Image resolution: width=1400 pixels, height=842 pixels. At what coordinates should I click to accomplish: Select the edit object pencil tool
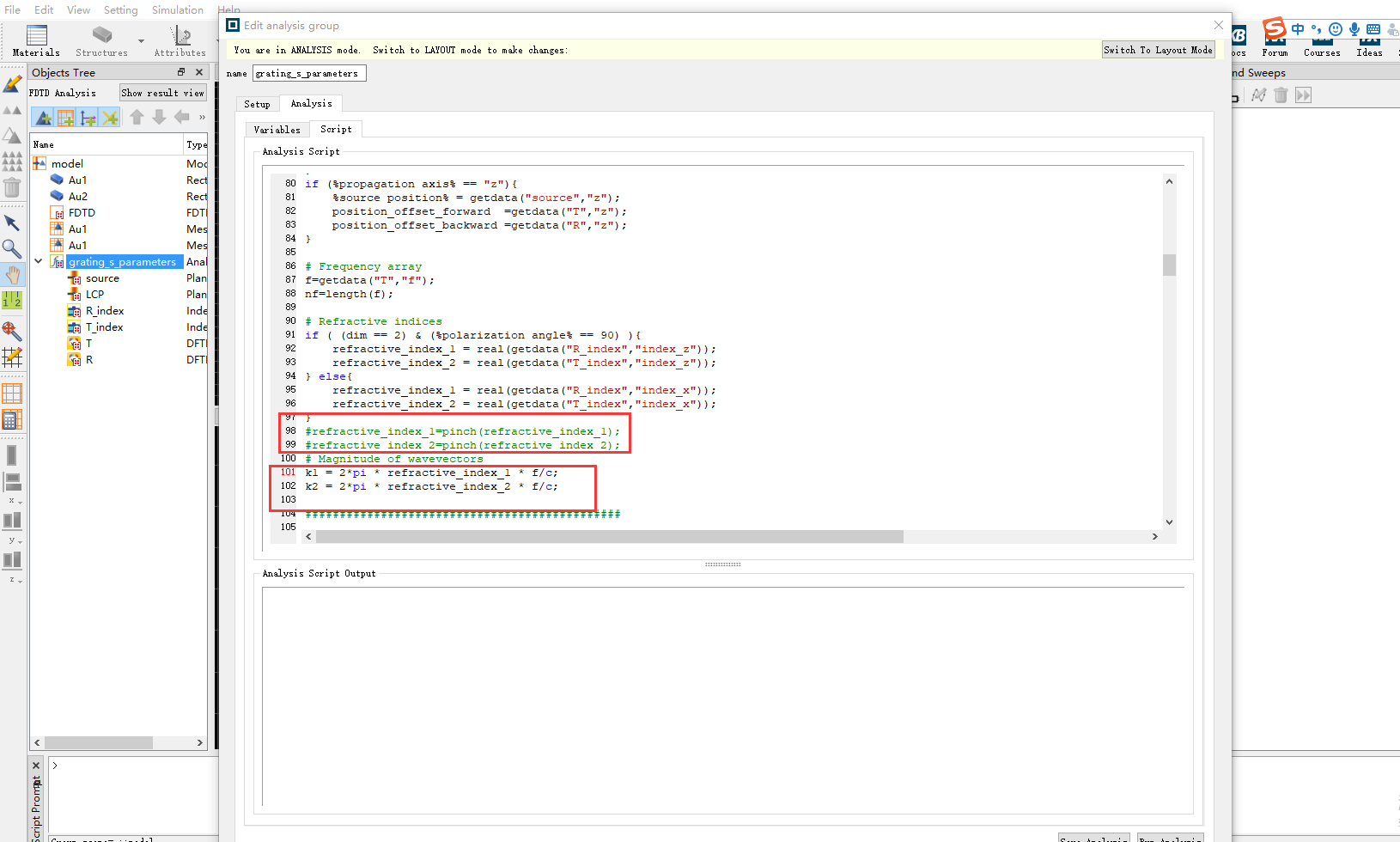click(12, 84)
